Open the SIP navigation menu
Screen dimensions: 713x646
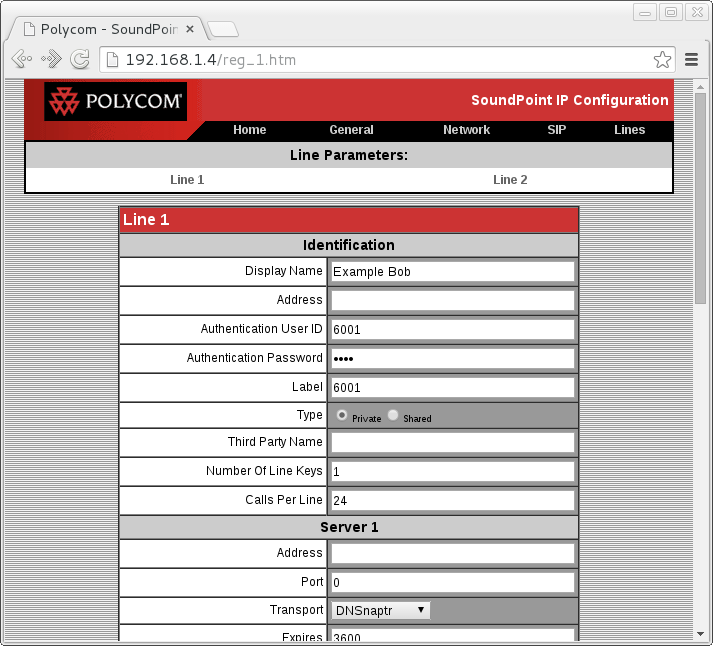(x=557, y=130)
